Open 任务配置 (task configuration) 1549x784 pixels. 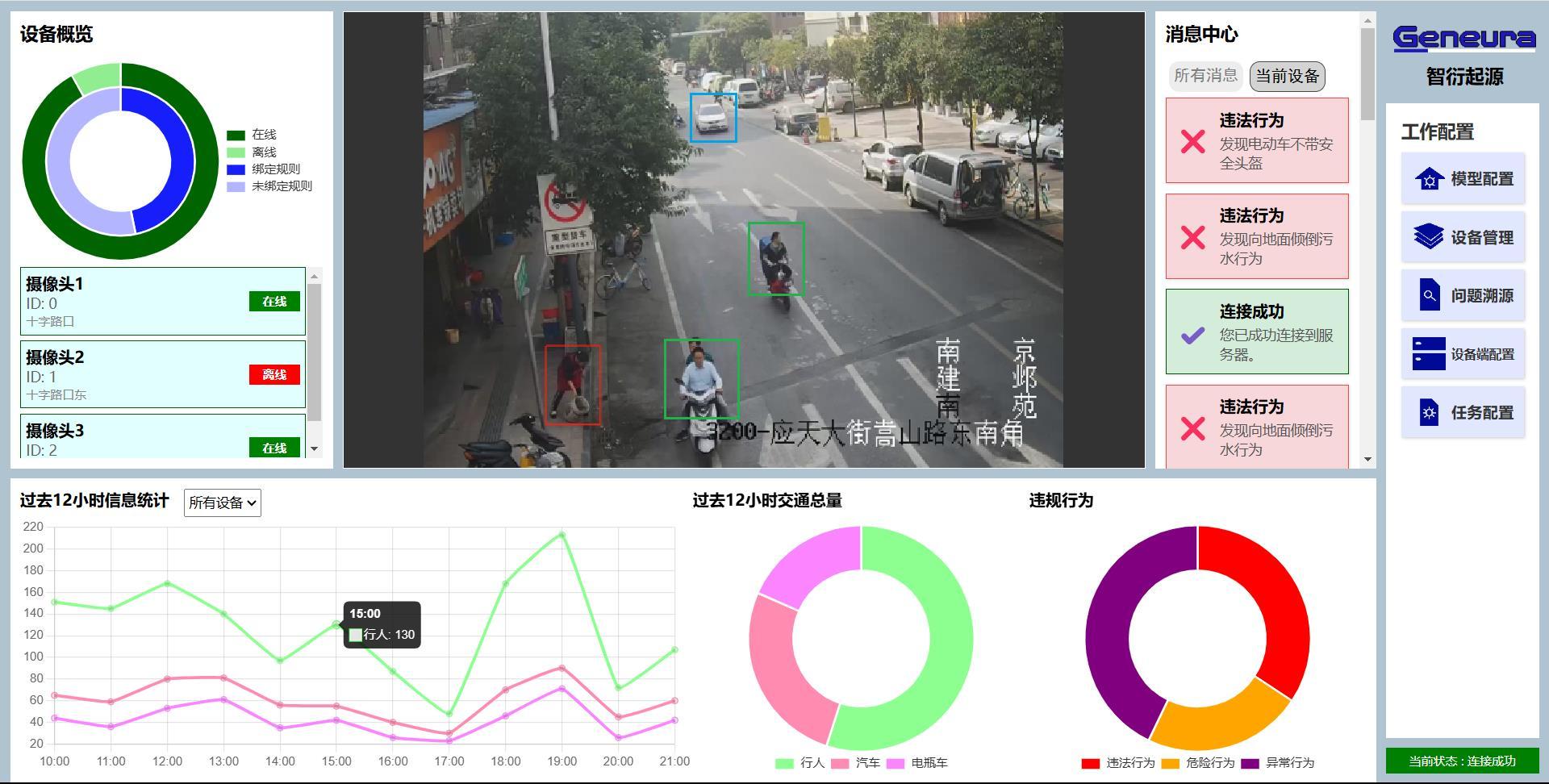pos(1463,412)
